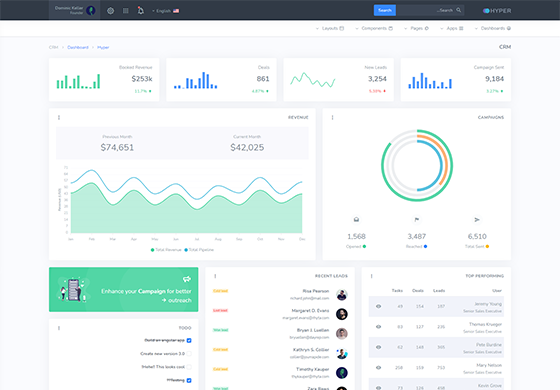Image resolution: width=560 pixels, height=390 pixels.
Task: Click the Booked Revenue $253k card
Action: click(104, 80)
